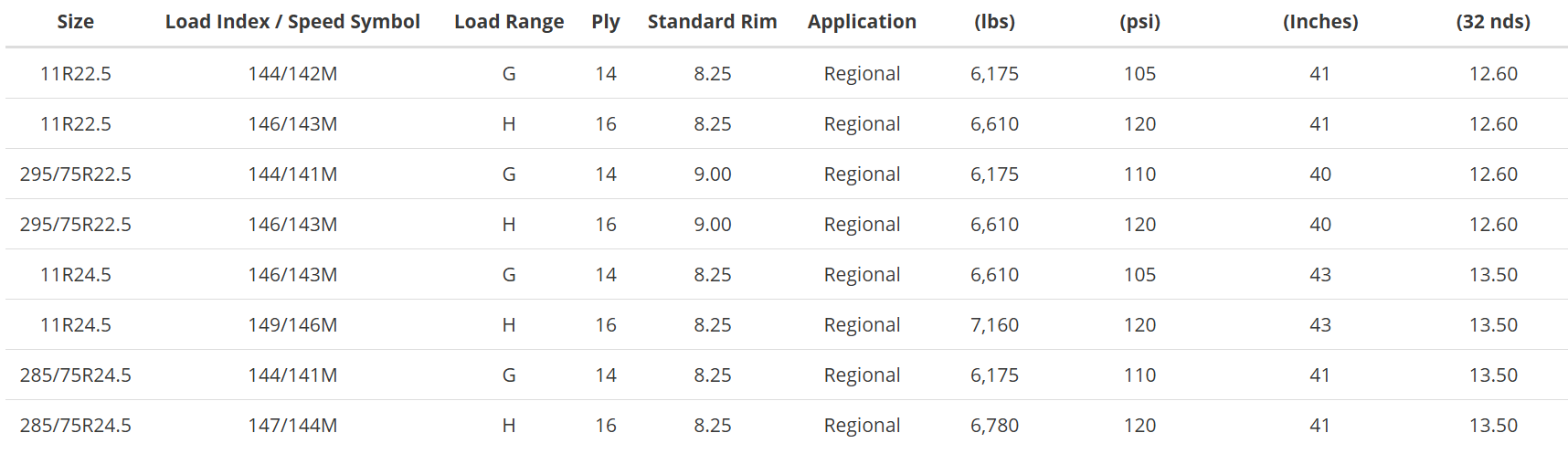This screenshot has width=1568, height=454.
Task: Select the first row's 11R22.5 size cell
Action: (75, 74)
